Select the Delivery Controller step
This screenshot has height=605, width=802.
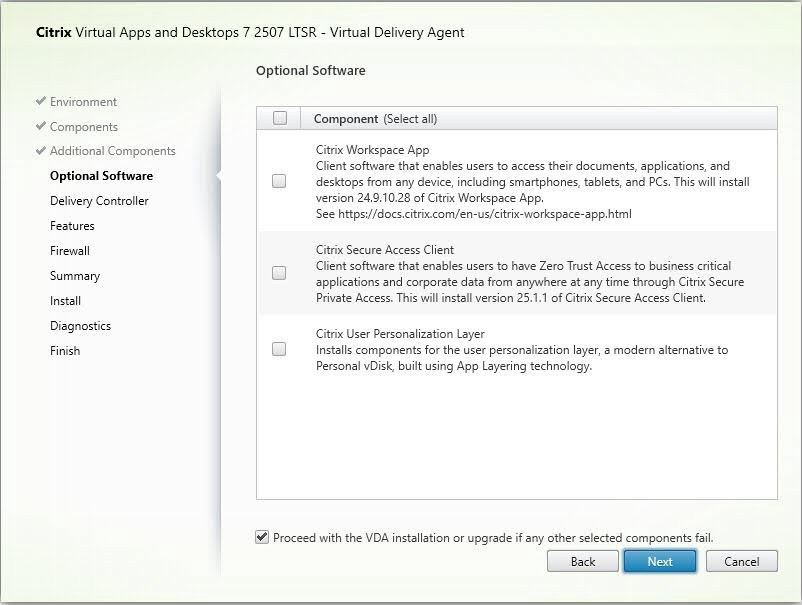(100, 200)
